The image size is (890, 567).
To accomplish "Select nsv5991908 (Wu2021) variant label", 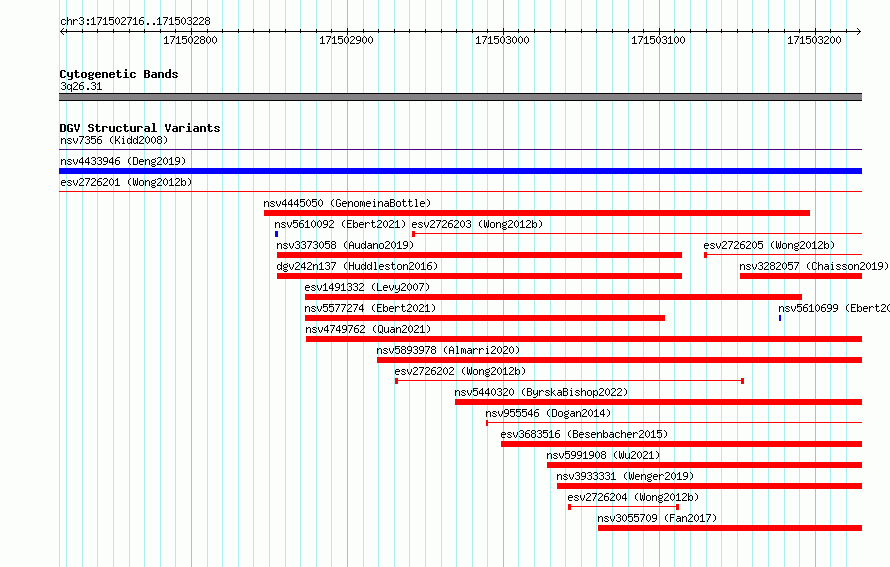I will (603, 455).
